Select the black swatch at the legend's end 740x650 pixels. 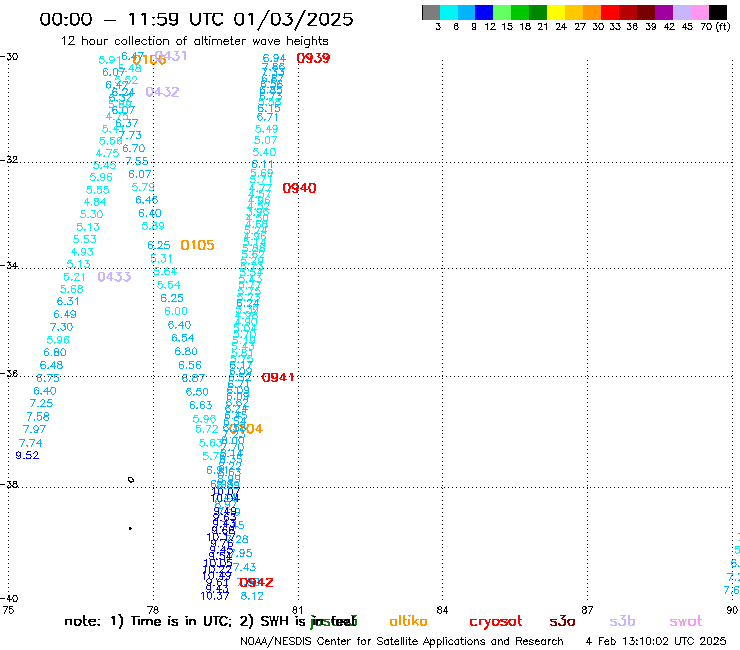pos(718,12)
